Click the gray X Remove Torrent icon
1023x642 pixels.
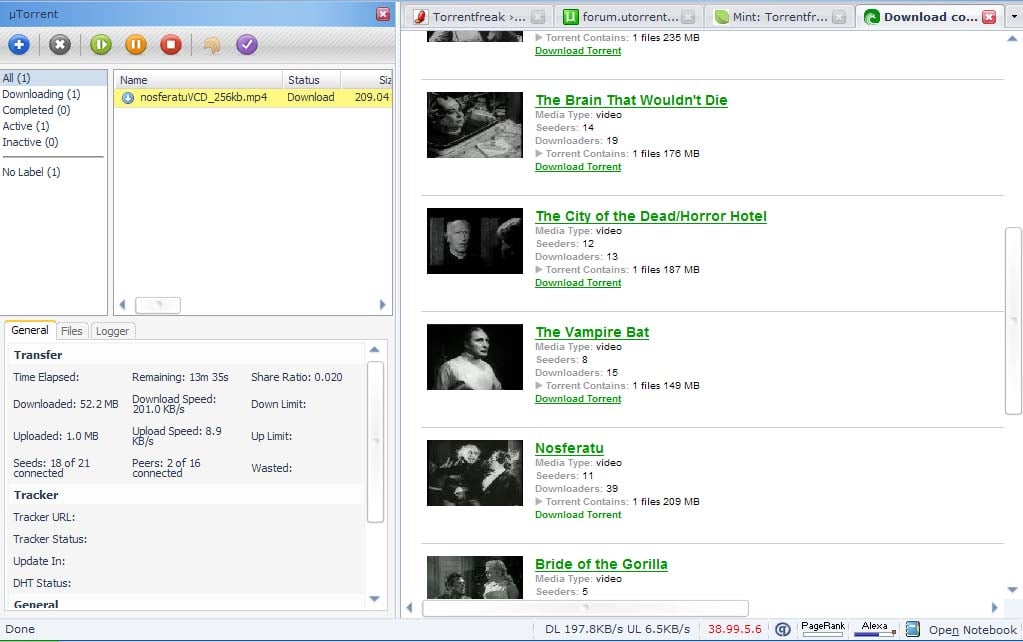(59, 44)
